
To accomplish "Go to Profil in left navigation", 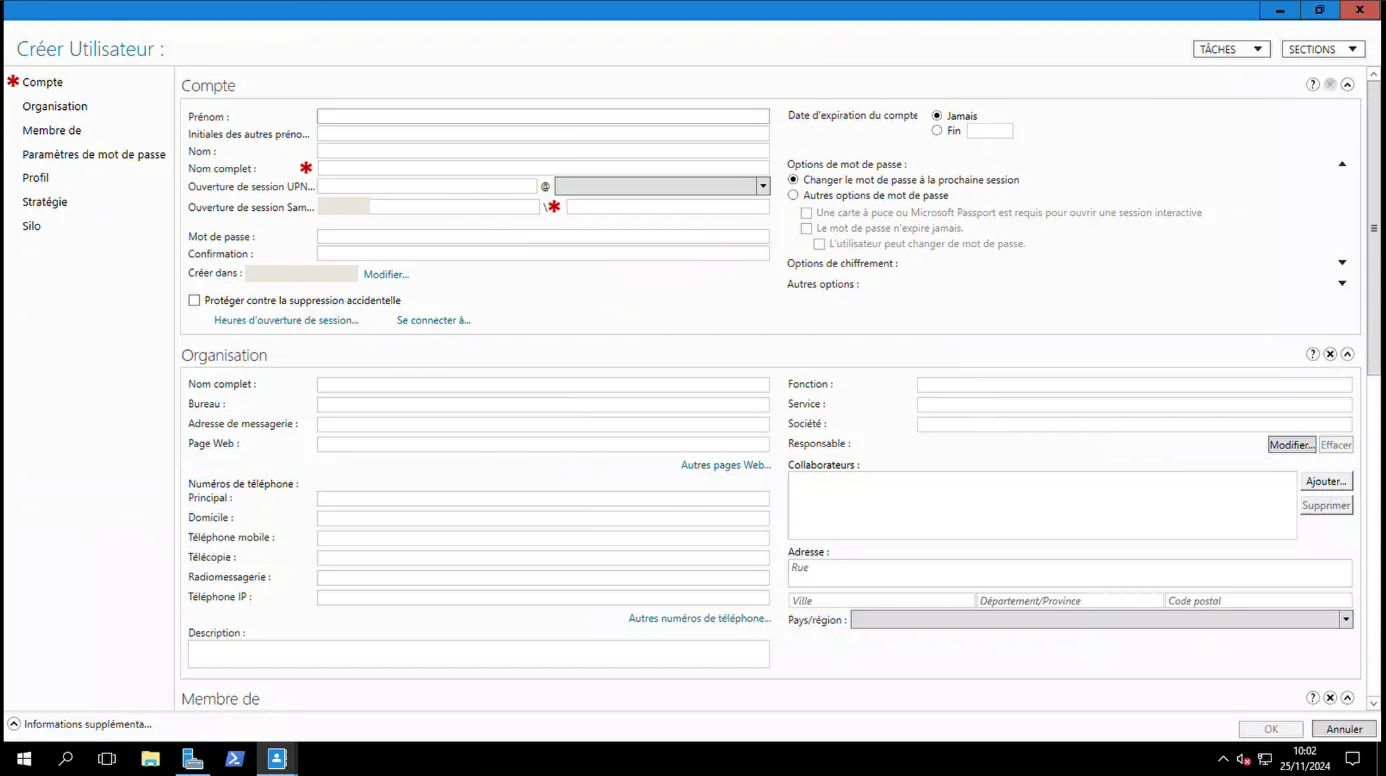I will 36,178.
